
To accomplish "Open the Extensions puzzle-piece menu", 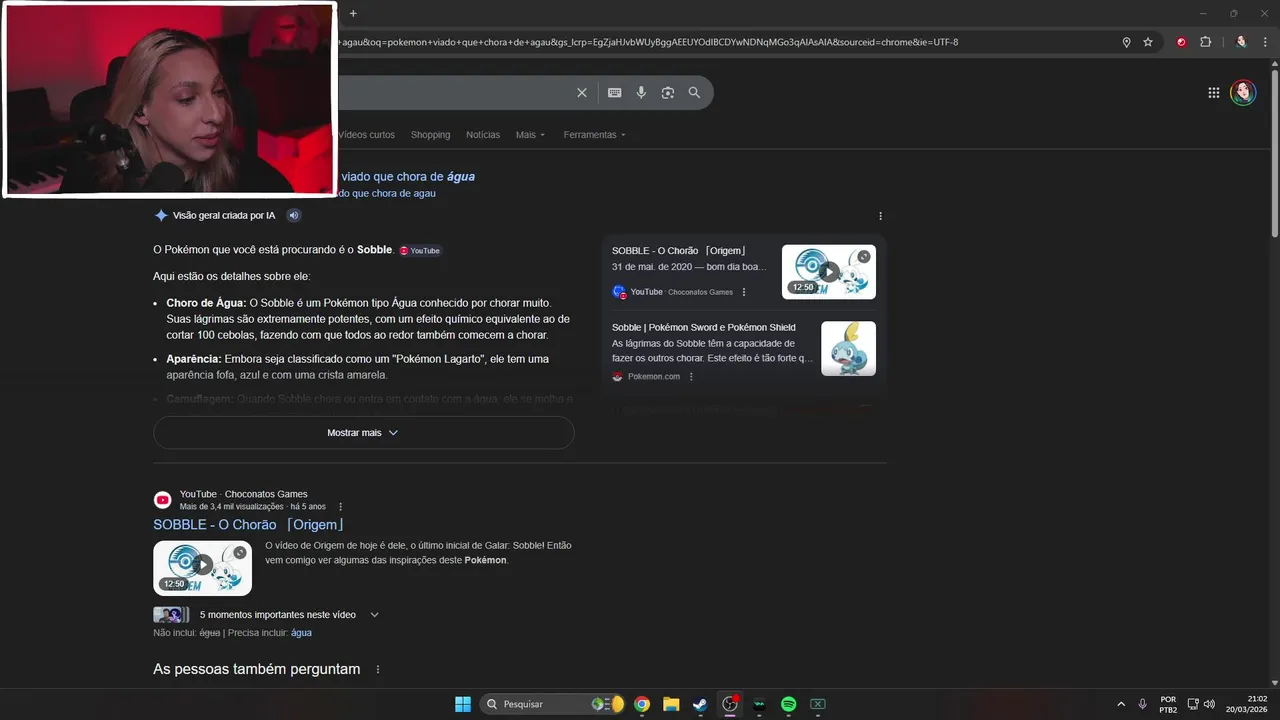I will [1205, 42].
